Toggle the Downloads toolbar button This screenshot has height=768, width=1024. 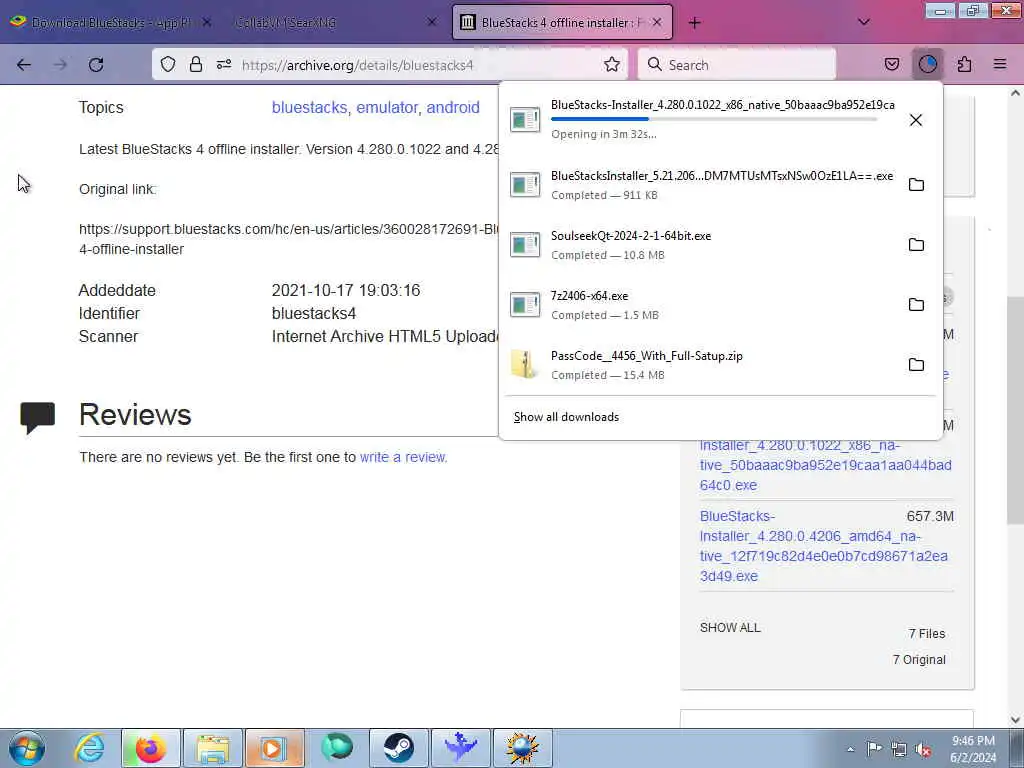pos(928,64)
